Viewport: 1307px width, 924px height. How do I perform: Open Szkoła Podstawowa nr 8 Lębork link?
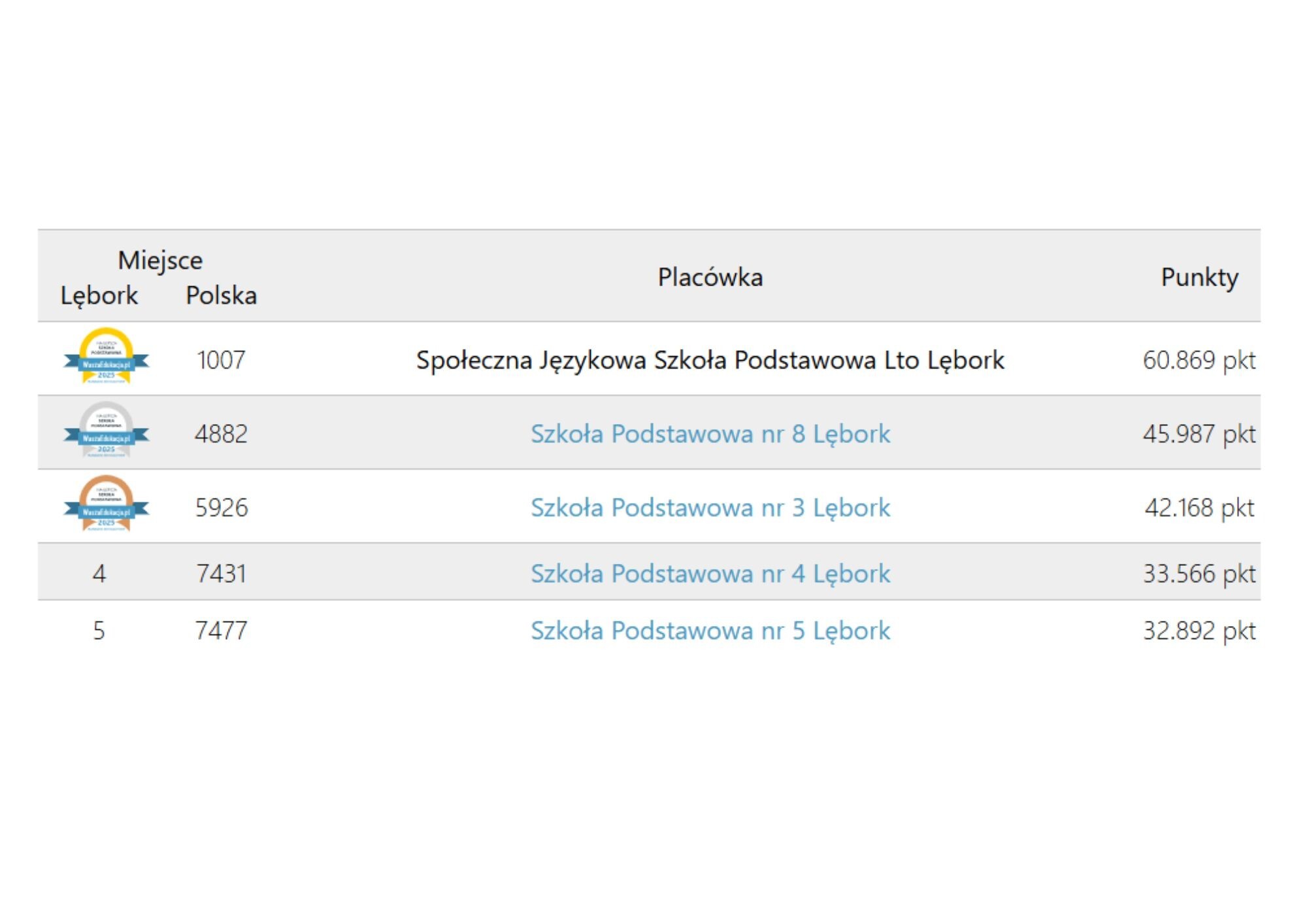[x=710, y=434]
